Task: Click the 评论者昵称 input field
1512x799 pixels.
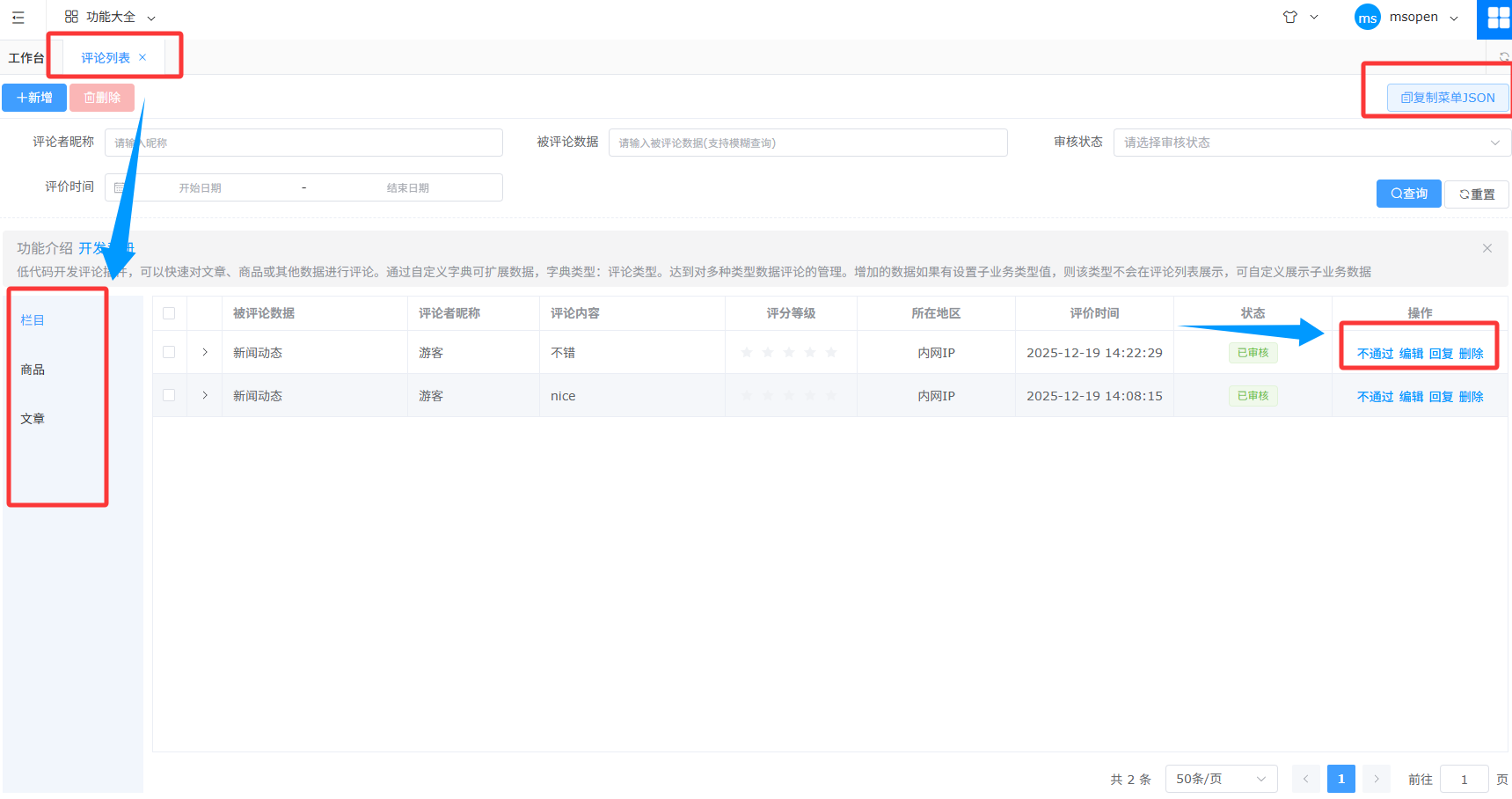Action: point(303,143)
